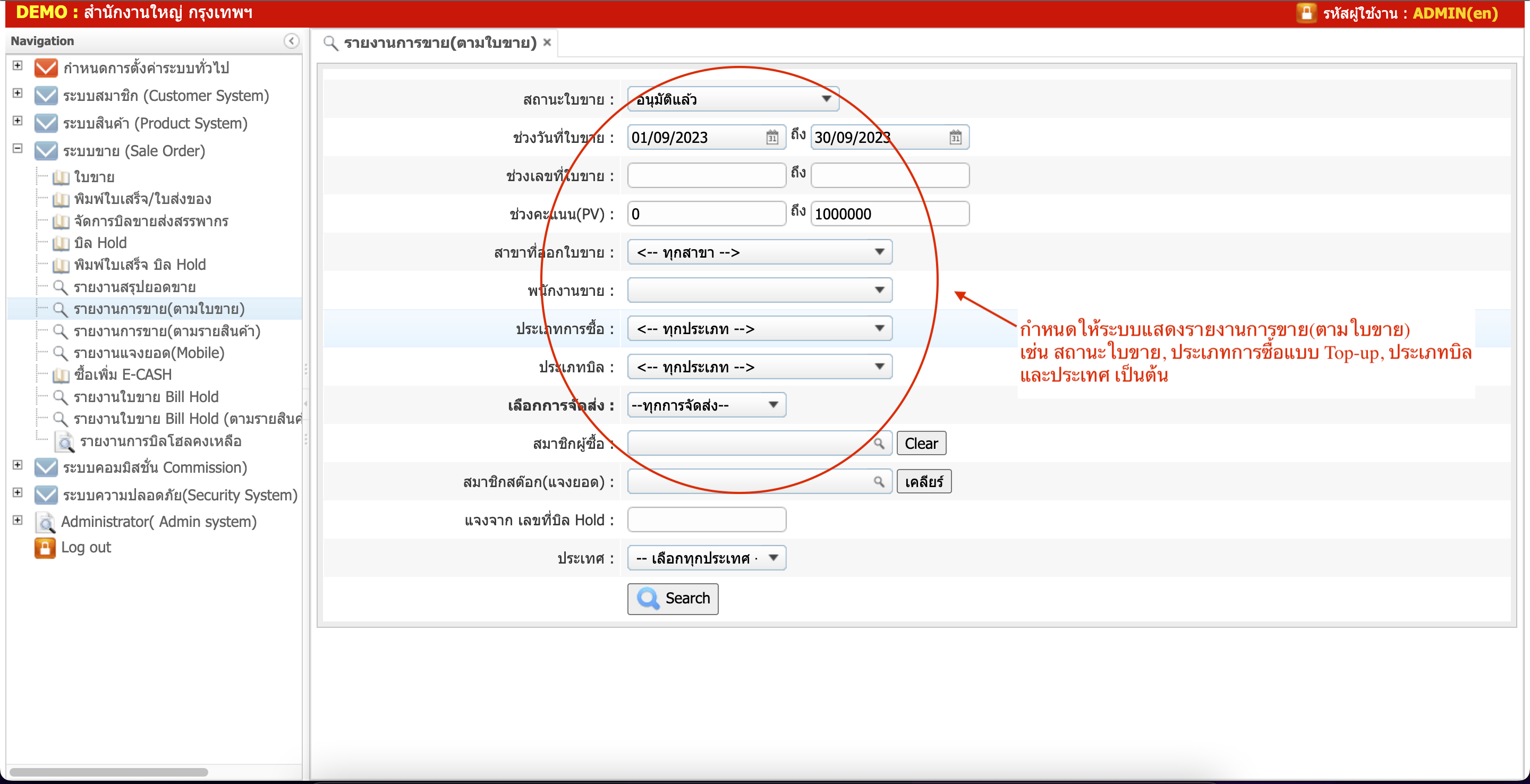
Task: Expand ระบบสมาชิก (Customer System) tree node
Action: [x=18, y=93]
